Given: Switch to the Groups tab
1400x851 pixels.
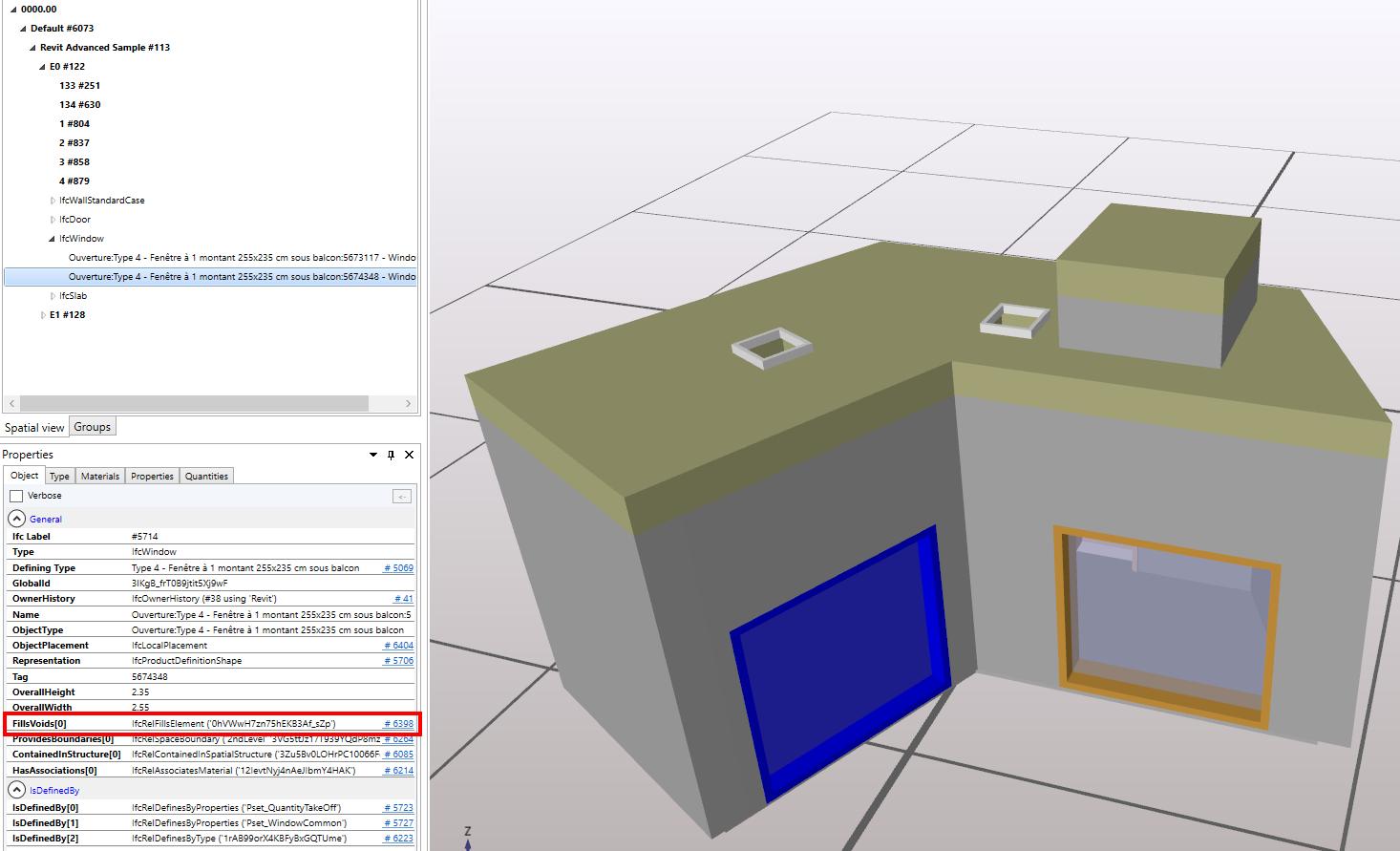Looking at the screenshot, I should (93, 427).
